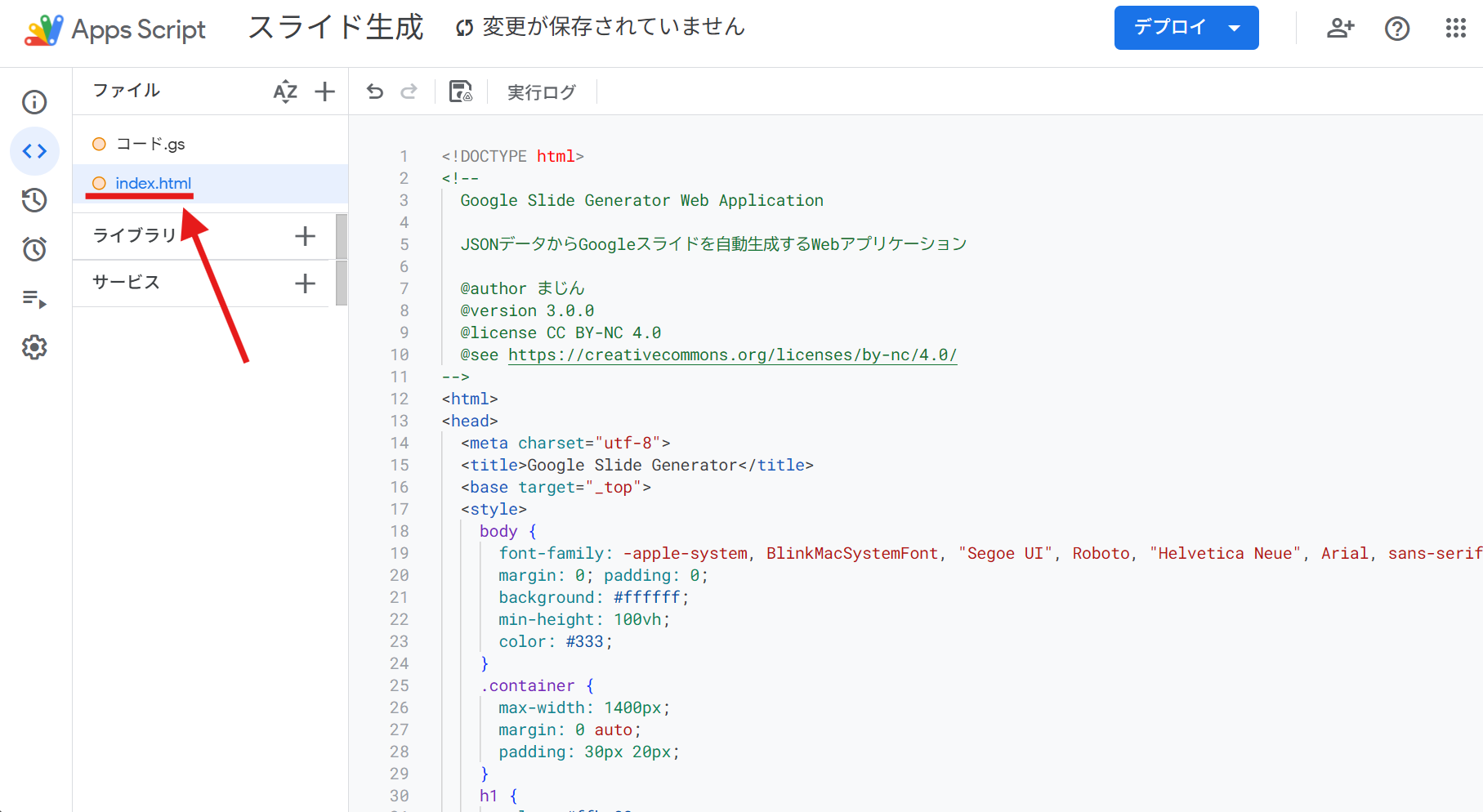Select the コード.gs file
Viewport: 1483px width, 812px height.
pyautogui.click(x=150, y=145)
